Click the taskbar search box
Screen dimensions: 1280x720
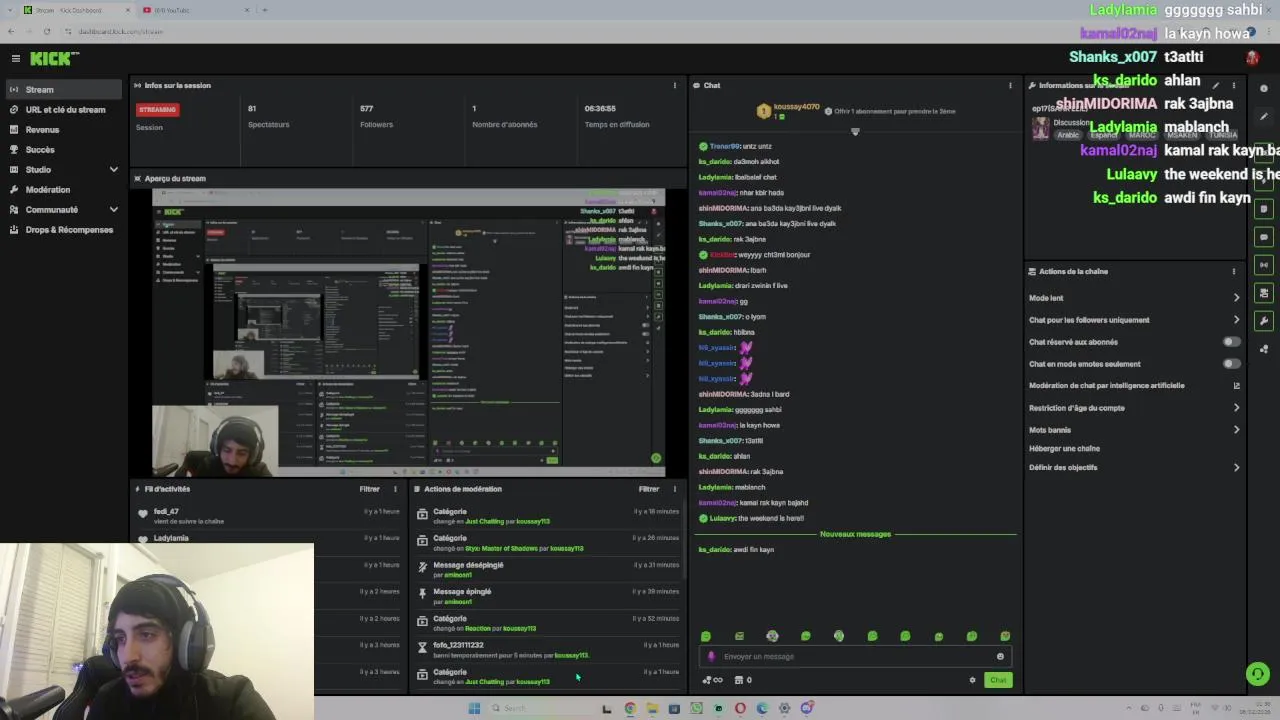(x=540, y=708)
